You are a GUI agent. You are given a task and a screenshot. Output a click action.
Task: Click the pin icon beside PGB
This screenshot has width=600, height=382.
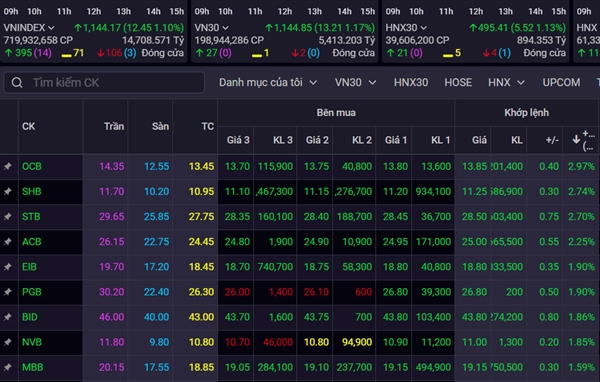pos(8,292)
